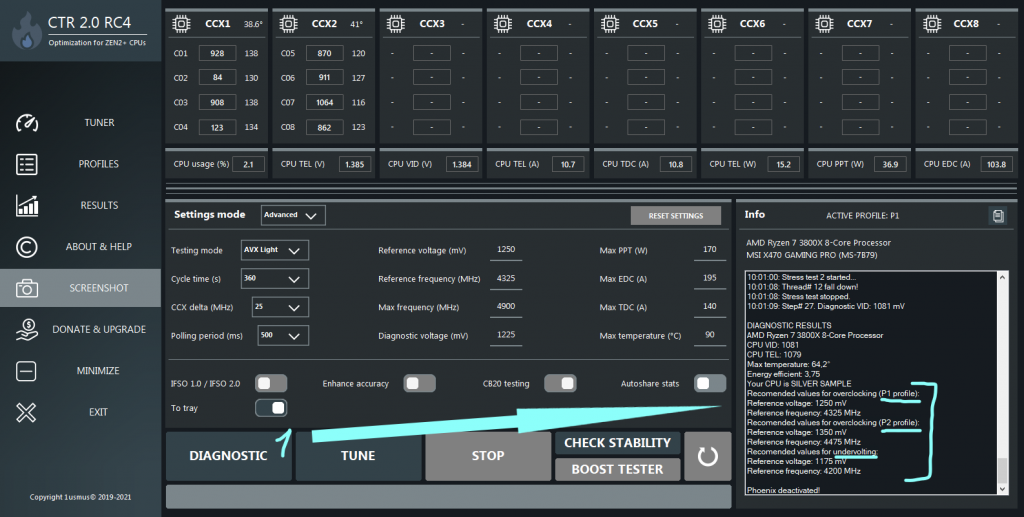This screenshot has height=517, width=1024.
Task: Open the Settings mode Advanced dropdown
Action: pos(293,215)
